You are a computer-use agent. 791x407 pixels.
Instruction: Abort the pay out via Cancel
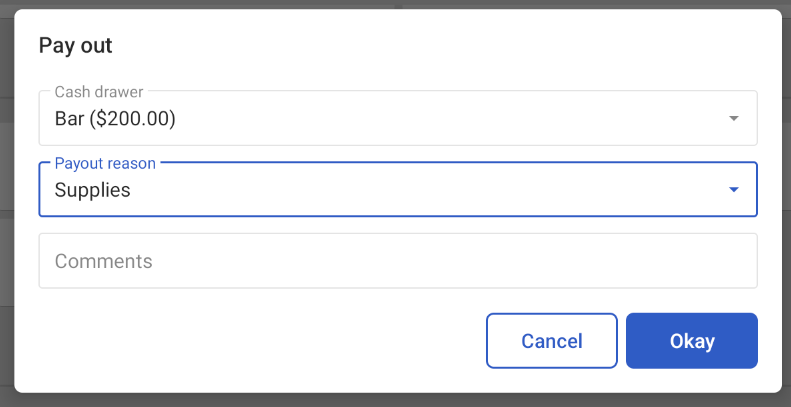pyautogui.click(x=551, y=341)
